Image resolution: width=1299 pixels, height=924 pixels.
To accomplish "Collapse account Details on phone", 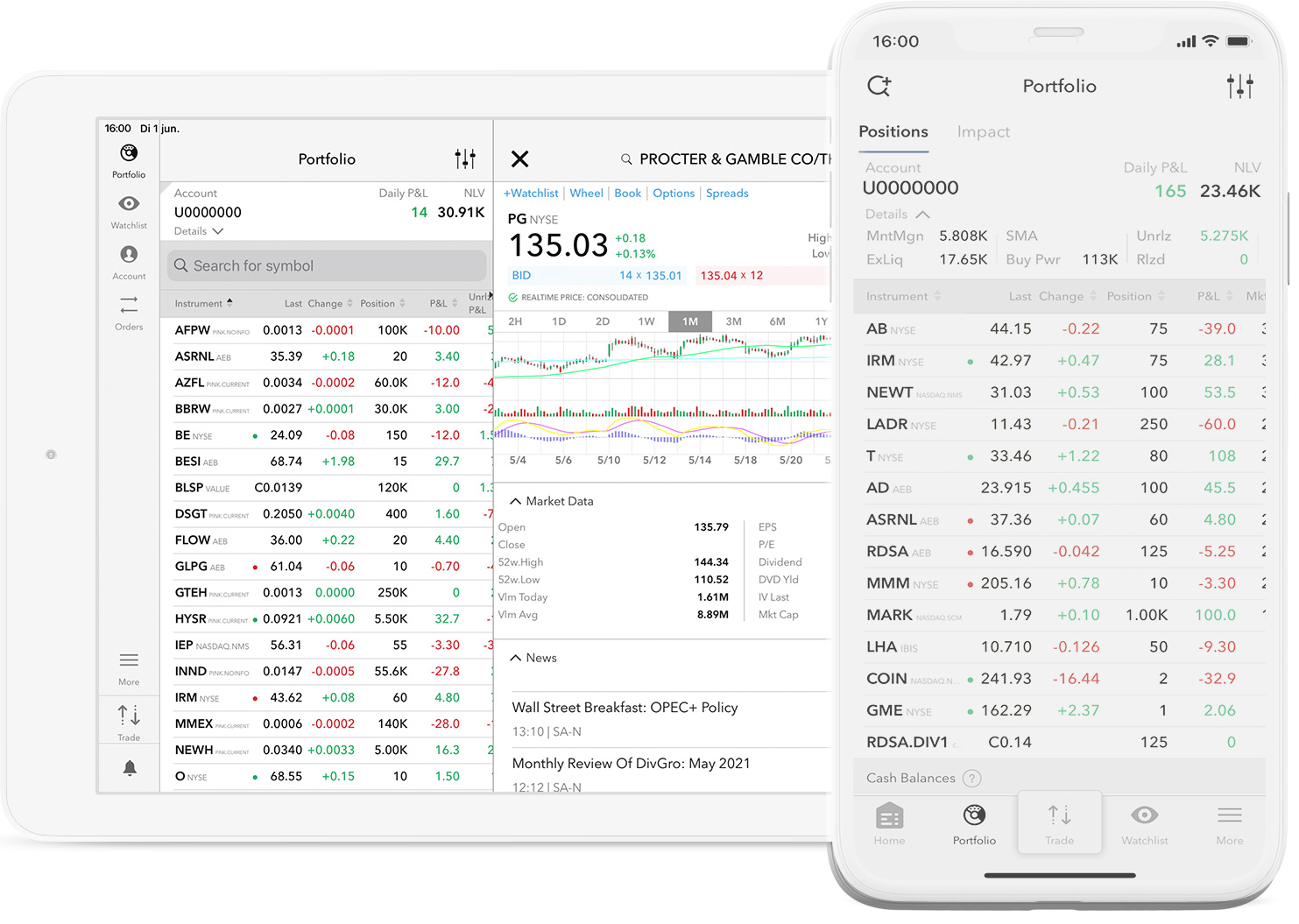I will (x=898, y=214).
